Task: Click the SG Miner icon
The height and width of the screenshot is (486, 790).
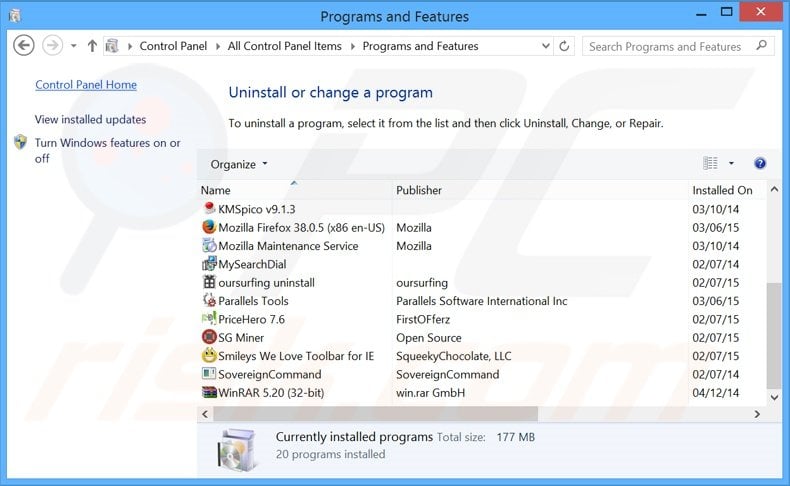Action: 209,337
